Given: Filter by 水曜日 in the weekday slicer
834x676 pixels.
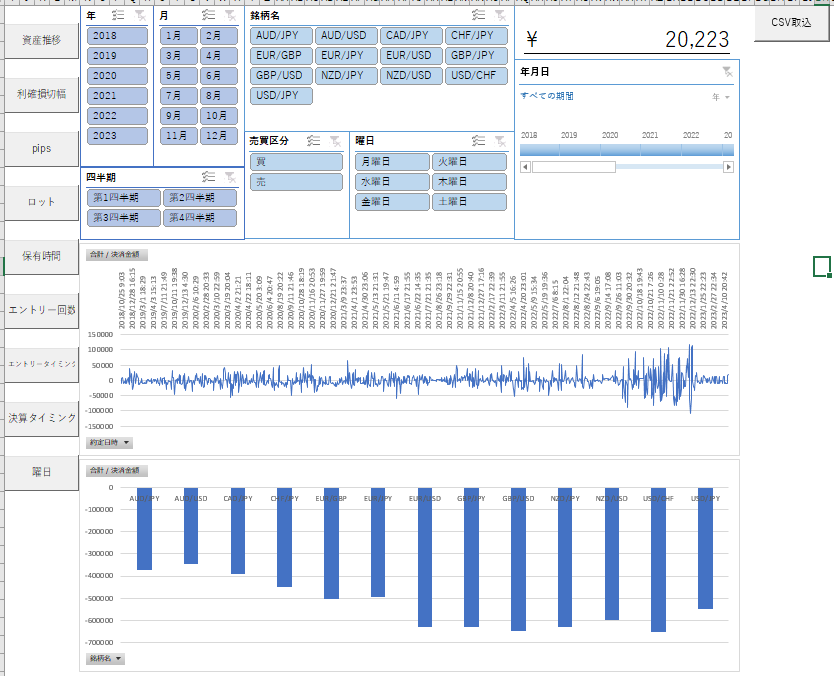Looking at the screenshot, I should 392,182.
